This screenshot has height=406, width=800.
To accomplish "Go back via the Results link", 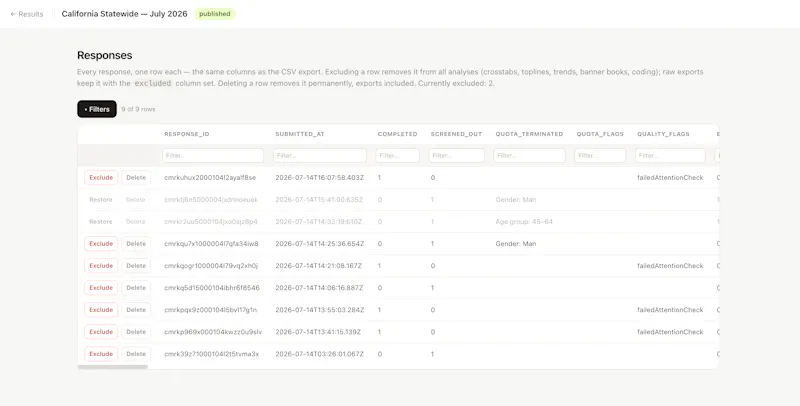I will [x=27, y=14].
